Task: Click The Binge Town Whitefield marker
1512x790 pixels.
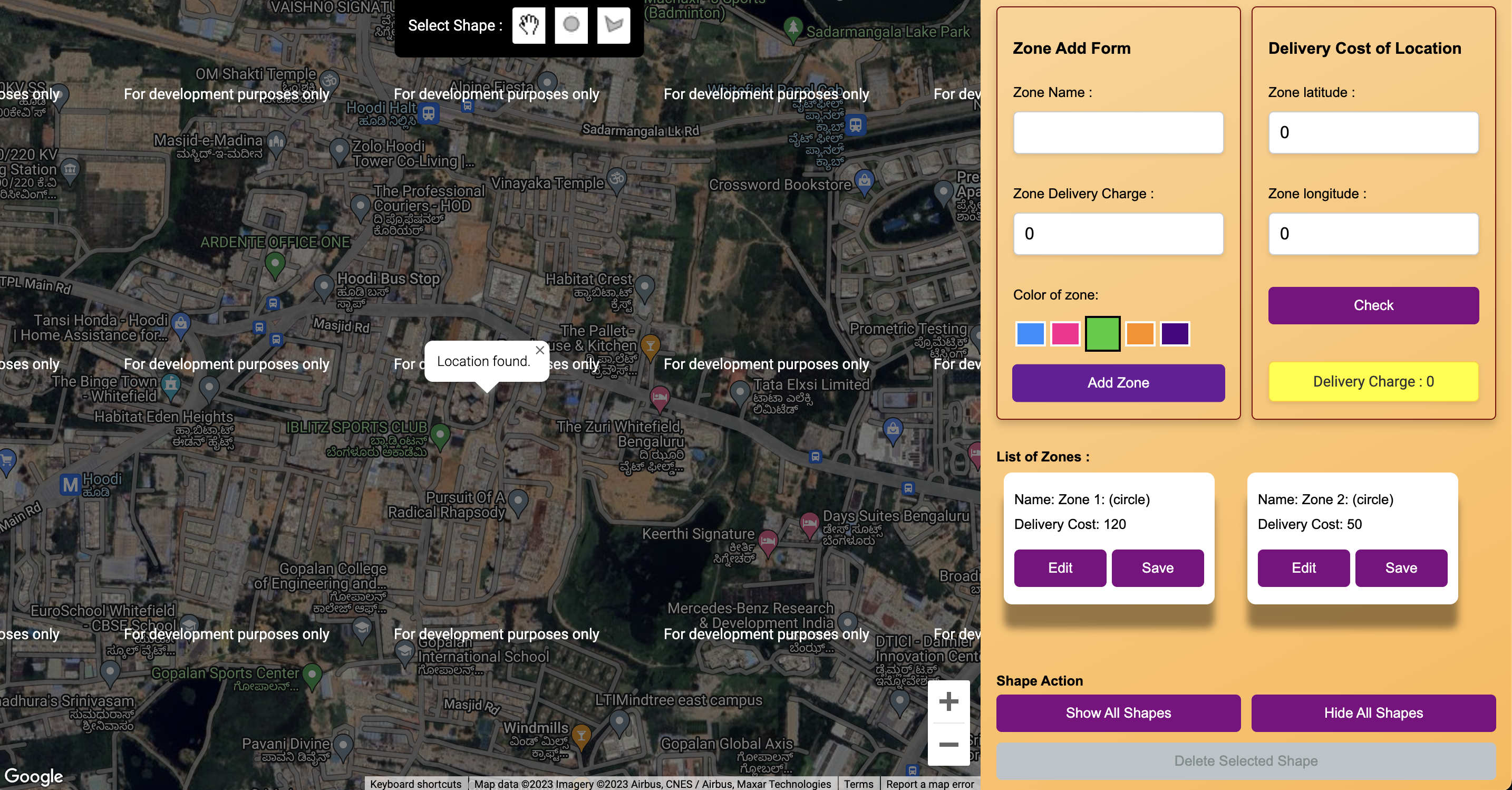Action: pyautogui.click(x=170, y=388)
